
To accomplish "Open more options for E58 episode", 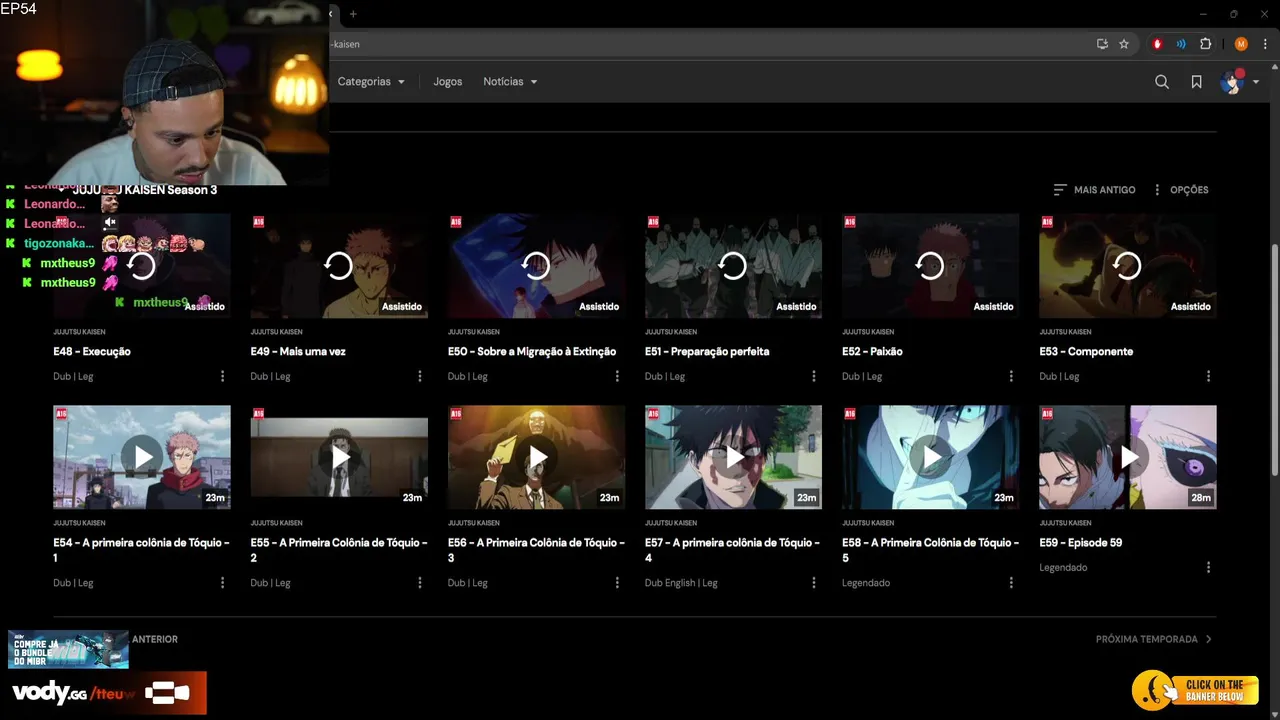I will coord(1011,583).
